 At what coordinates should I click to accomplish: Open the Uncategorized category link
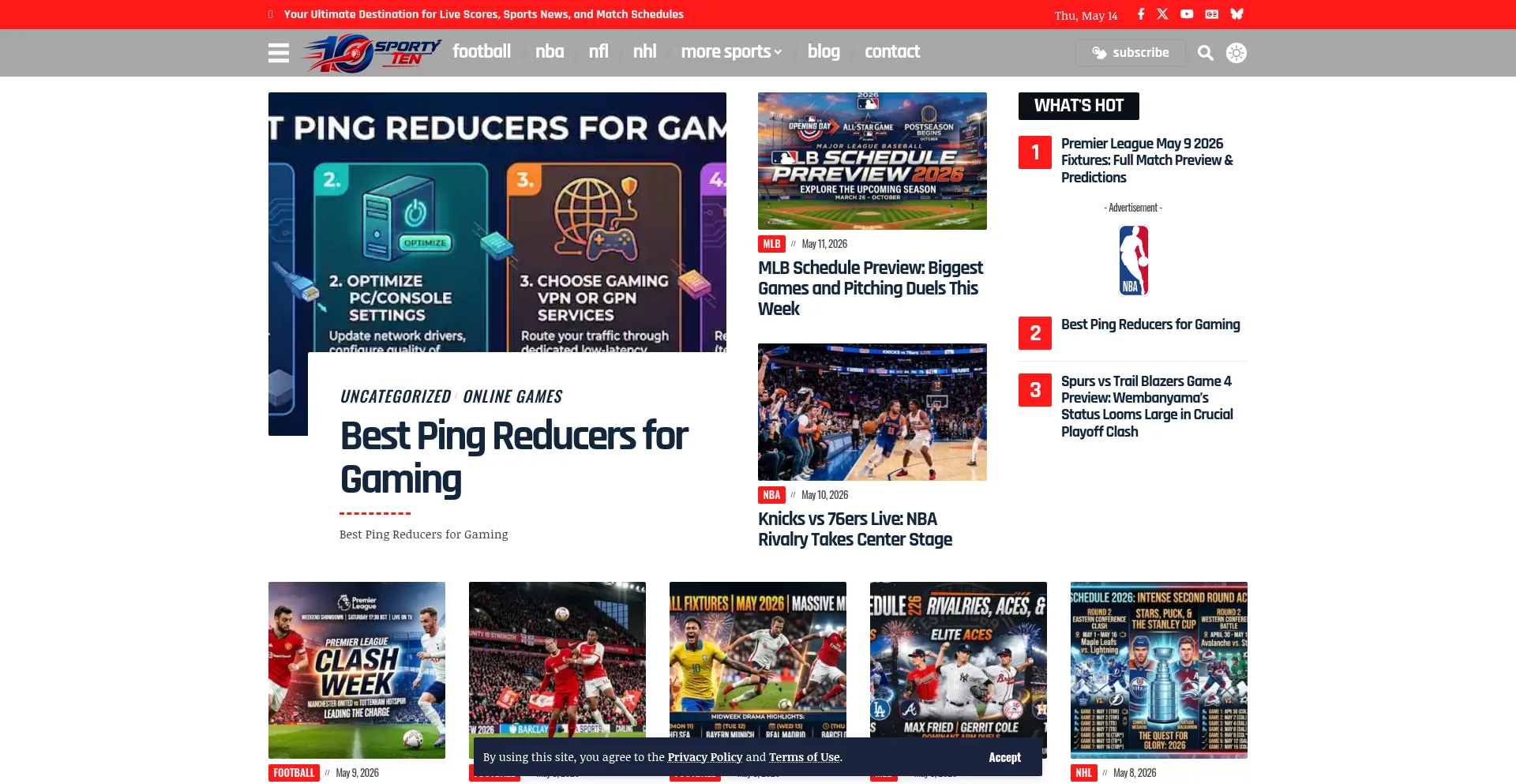point(396,396)
